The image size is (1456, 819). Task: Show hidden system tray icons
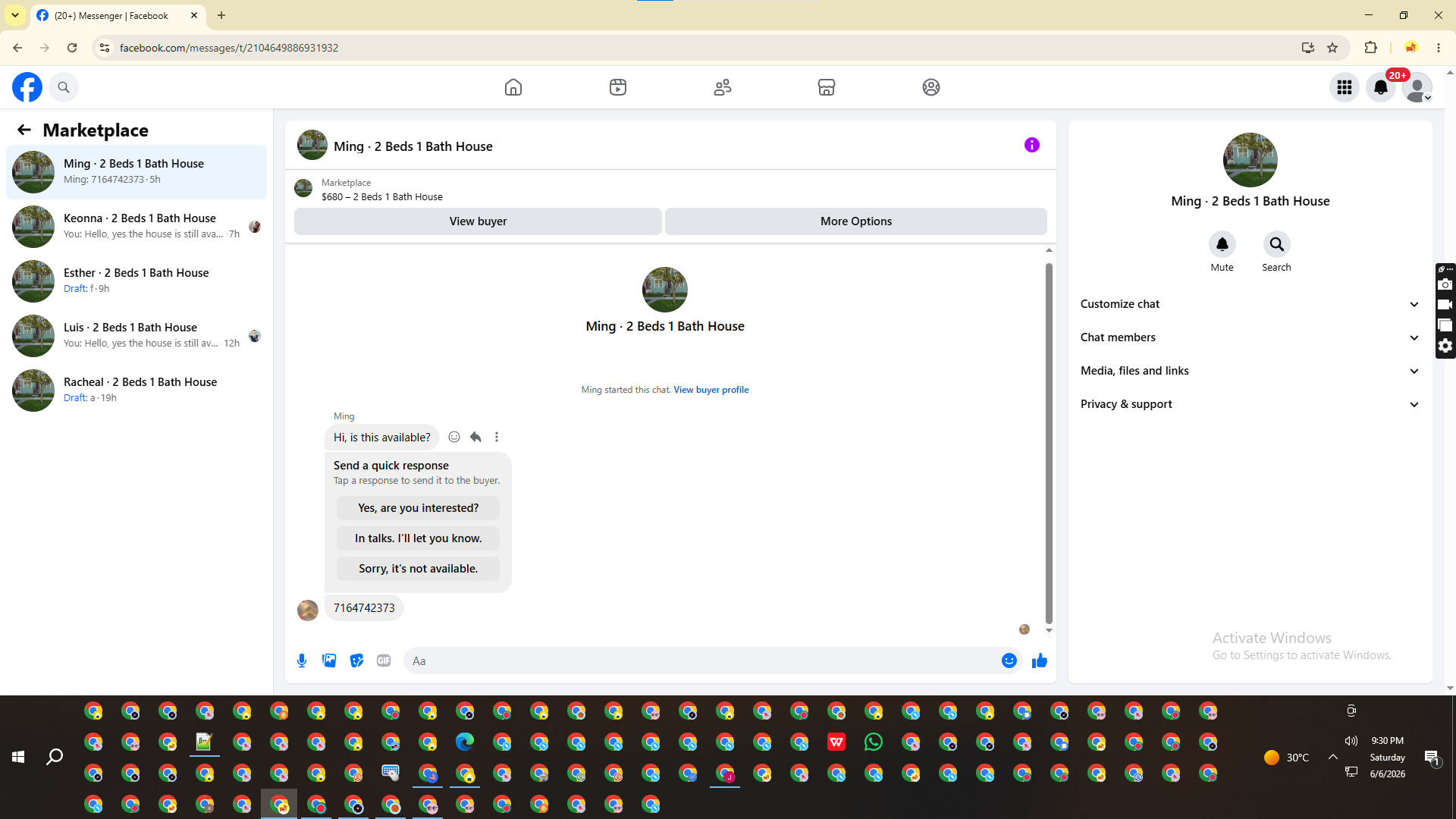tap(1332, 757)
